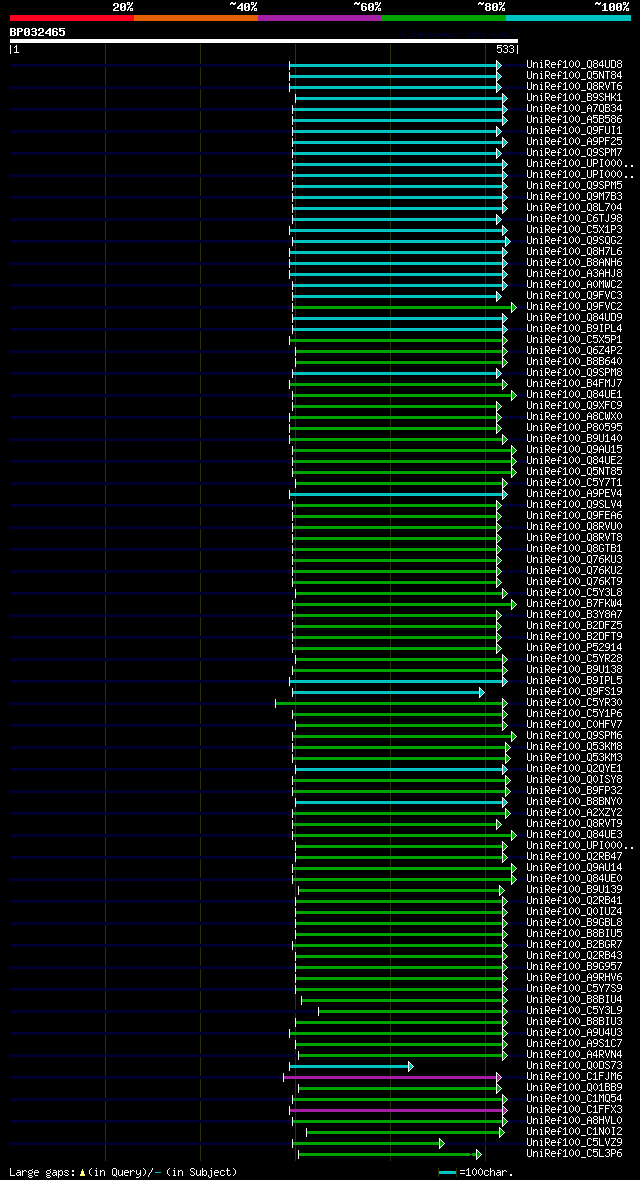Screen dimensions: 640x1180
Task: Select the UniRef100_Q9SPM8 label
Action: [x=574, y=373]
